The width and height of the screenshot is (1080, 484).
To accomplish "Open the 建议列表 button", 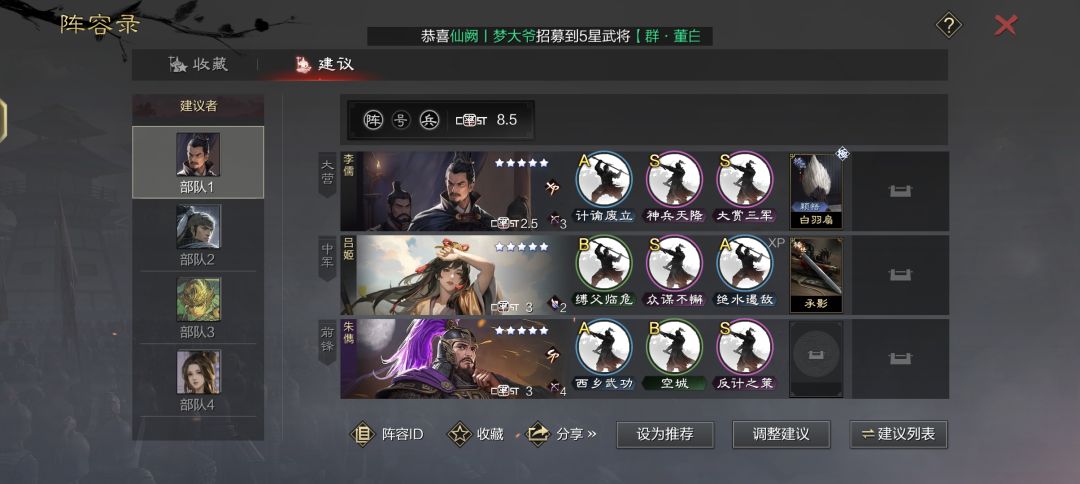I will click(x=898, y=434).
